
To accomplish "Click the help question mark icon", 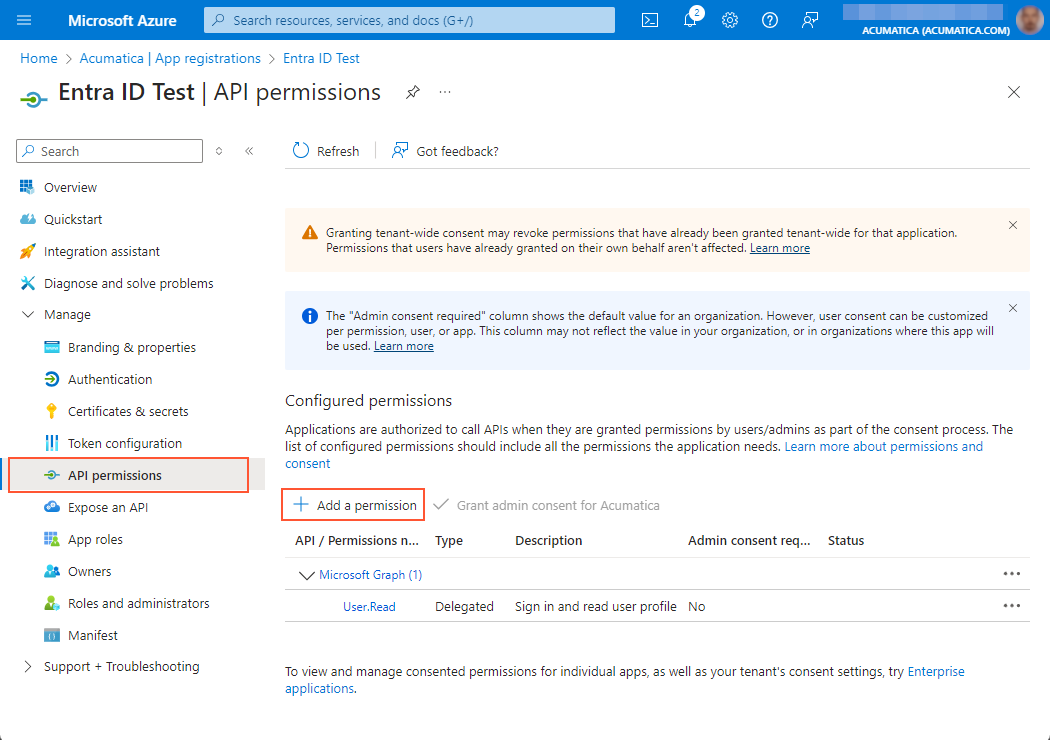I will [x=770, y=20].
